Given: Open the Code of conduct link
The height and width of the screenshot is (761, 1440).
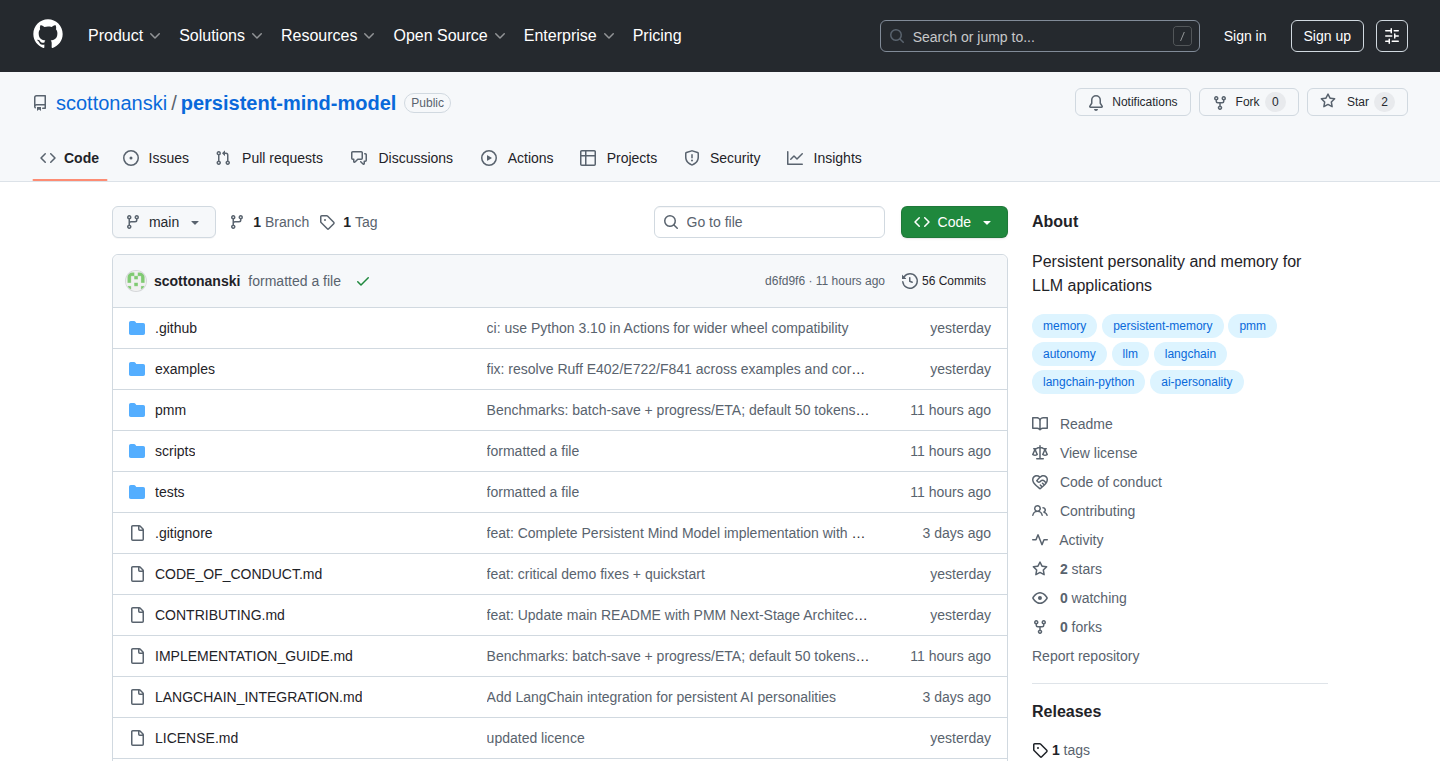Looking at the screenshot, I should [x=1097, y=482].
